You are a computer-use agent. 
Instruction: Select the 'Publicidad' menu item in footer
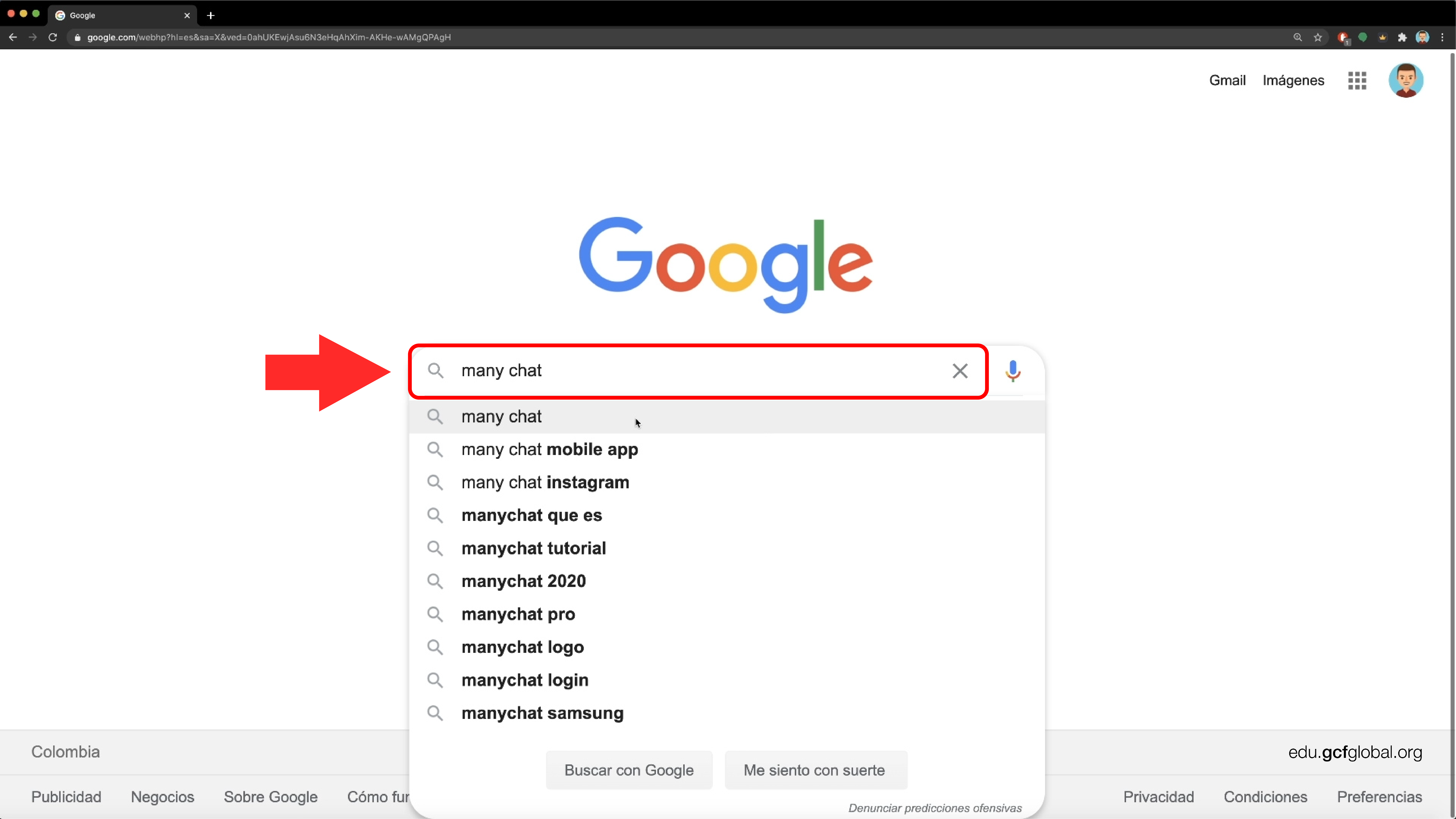pos(66,797)
